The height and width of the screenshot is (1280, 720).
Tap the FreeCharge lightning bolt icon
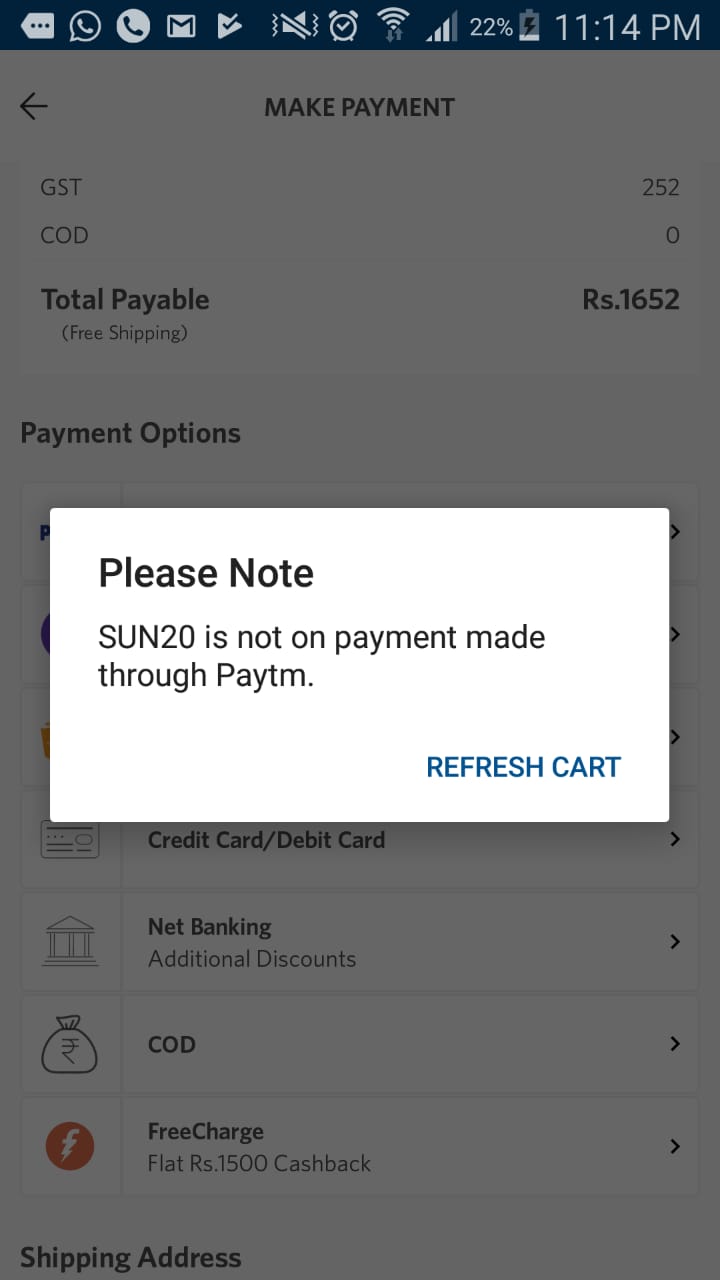pyautogui.click(x=70, y=1146)
